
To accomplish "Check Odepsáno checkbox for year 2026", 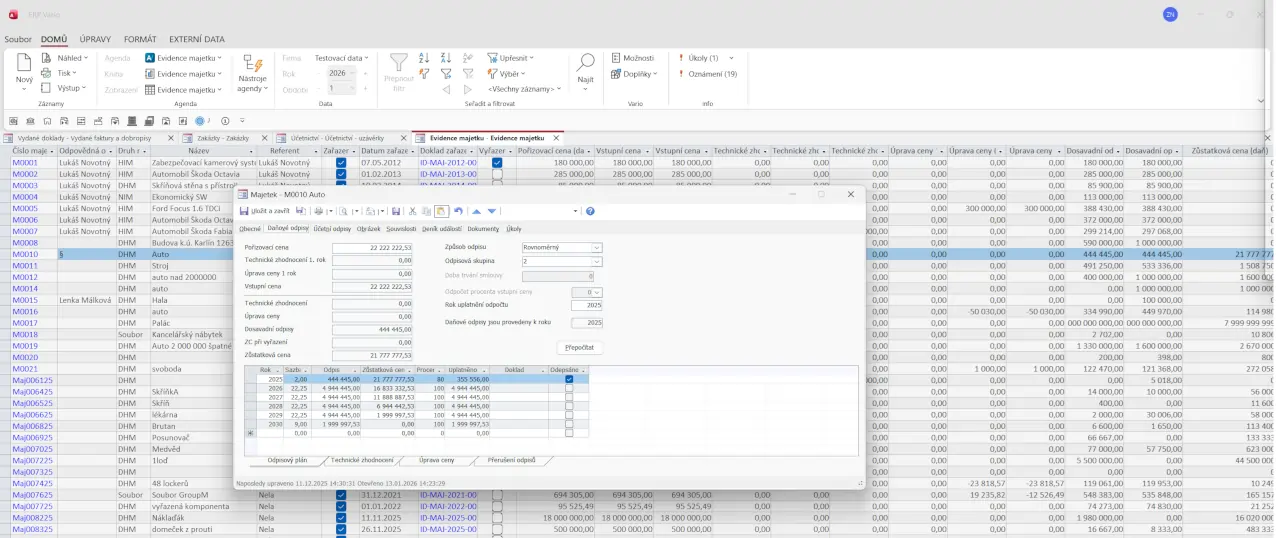I will (x=569, y=388).
